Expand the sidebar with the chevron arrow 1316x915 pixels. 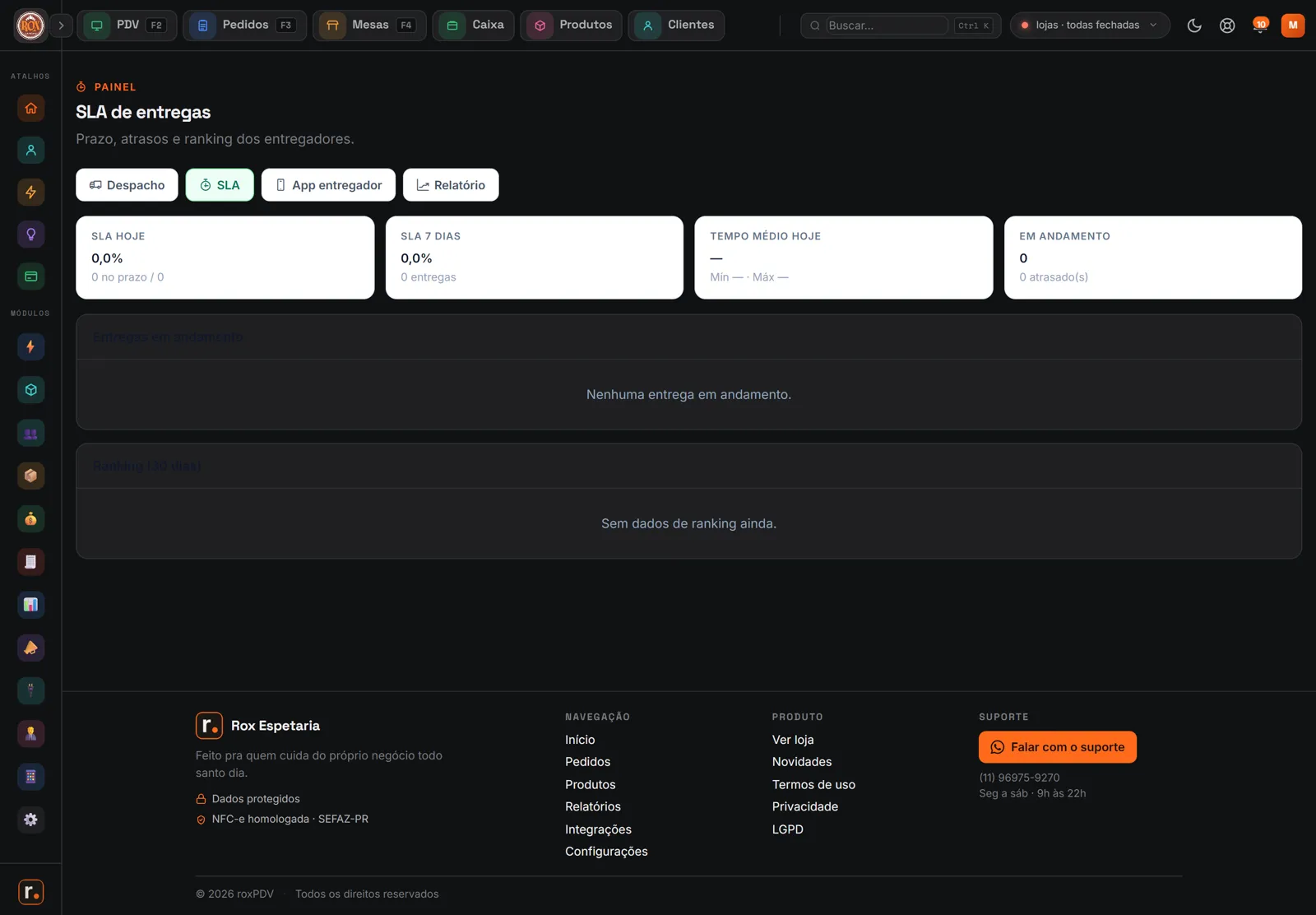coord(61,26)
